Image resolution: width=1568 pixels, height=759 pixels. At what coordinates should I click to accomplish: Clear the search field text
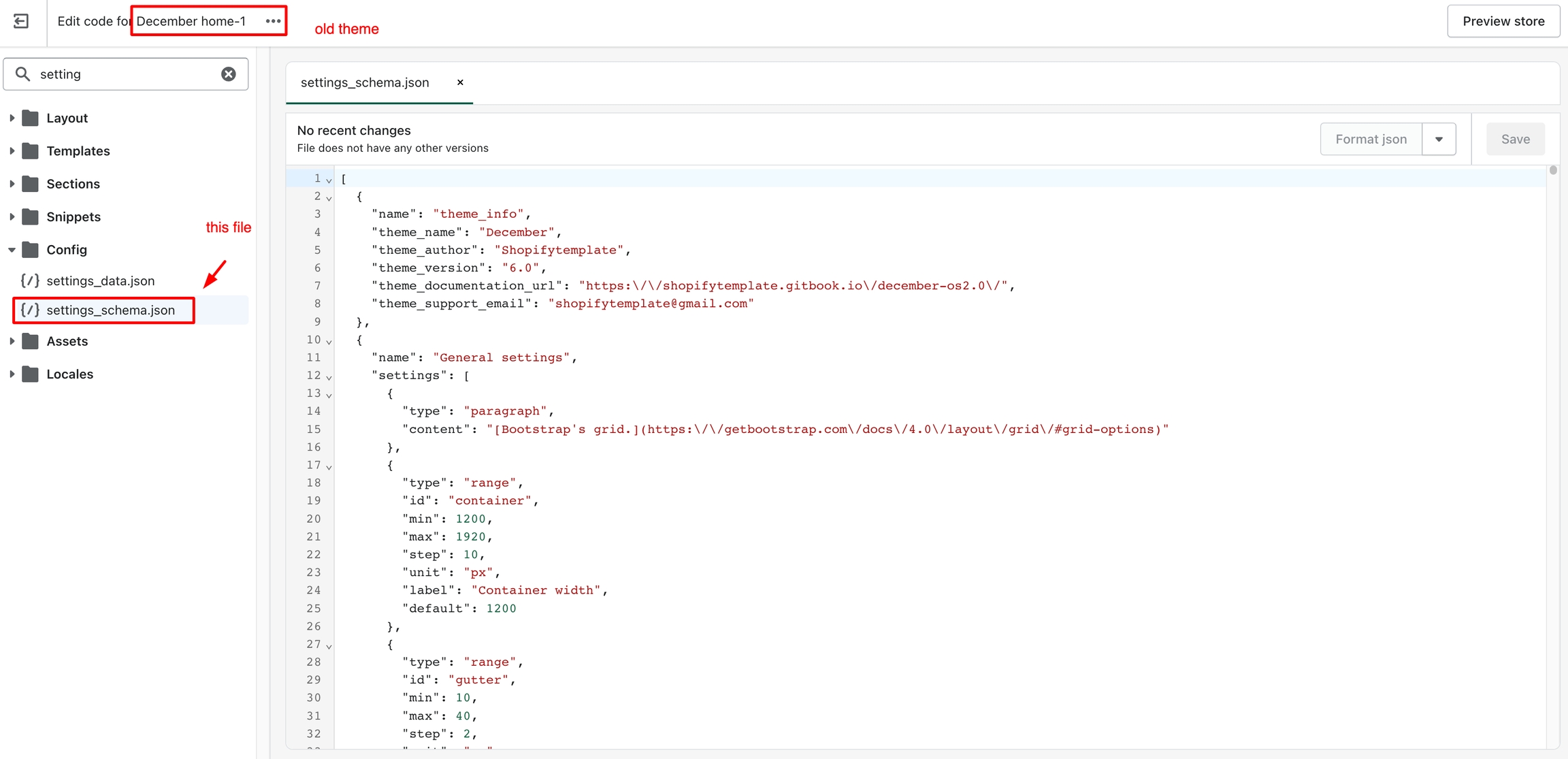tap(229, 74)
